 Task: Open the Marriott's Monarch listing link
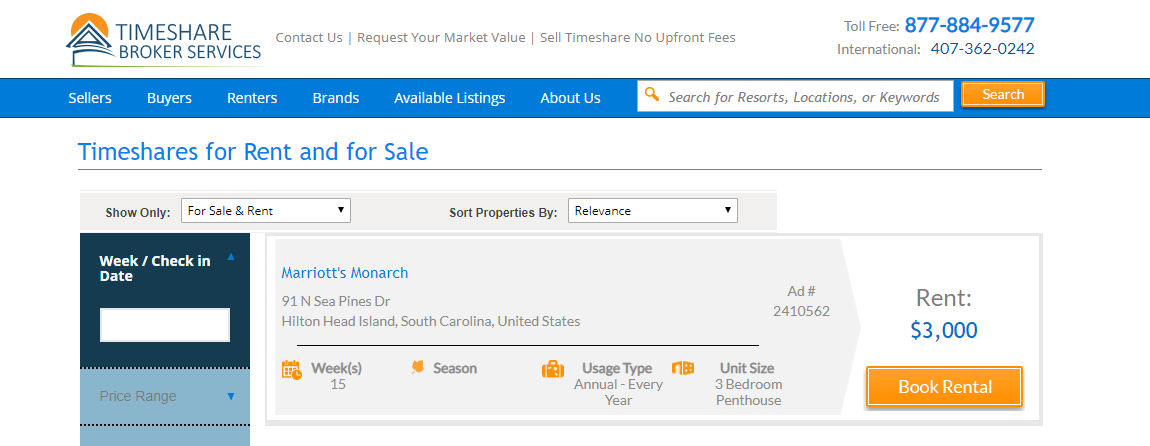pyautogui.click(x=345, y=273)
